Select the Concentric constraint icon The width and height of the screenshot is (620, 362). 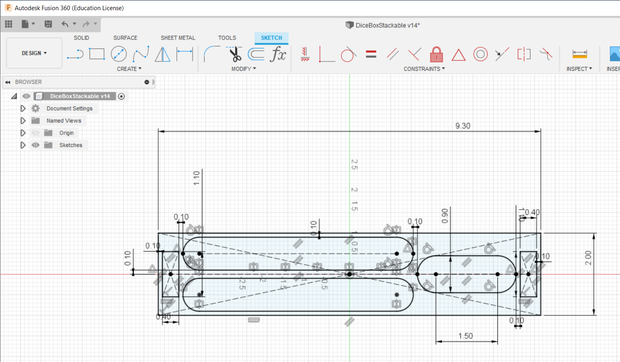(x=480, y=54)
